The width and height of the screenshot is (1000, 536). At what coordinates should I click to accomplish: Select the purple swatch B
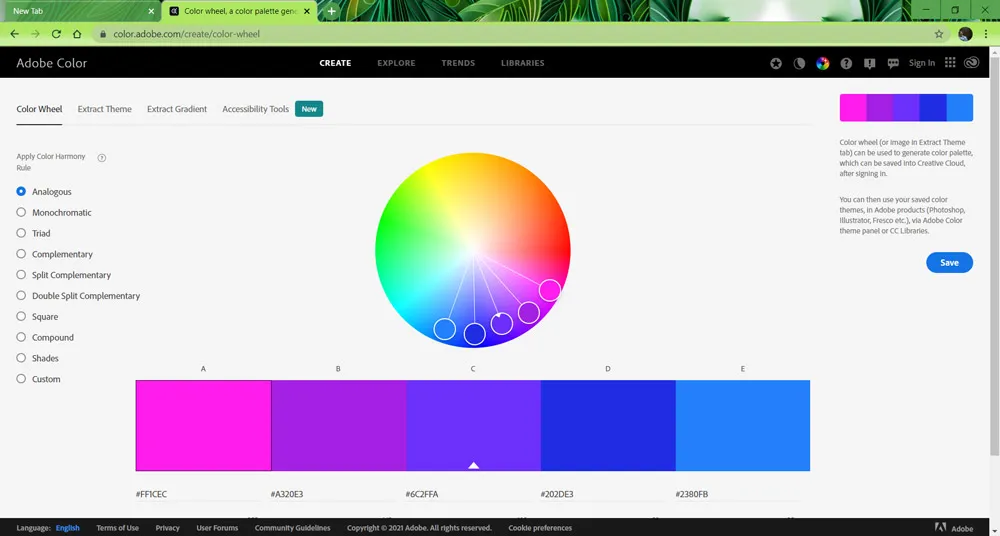click(339, 426)
